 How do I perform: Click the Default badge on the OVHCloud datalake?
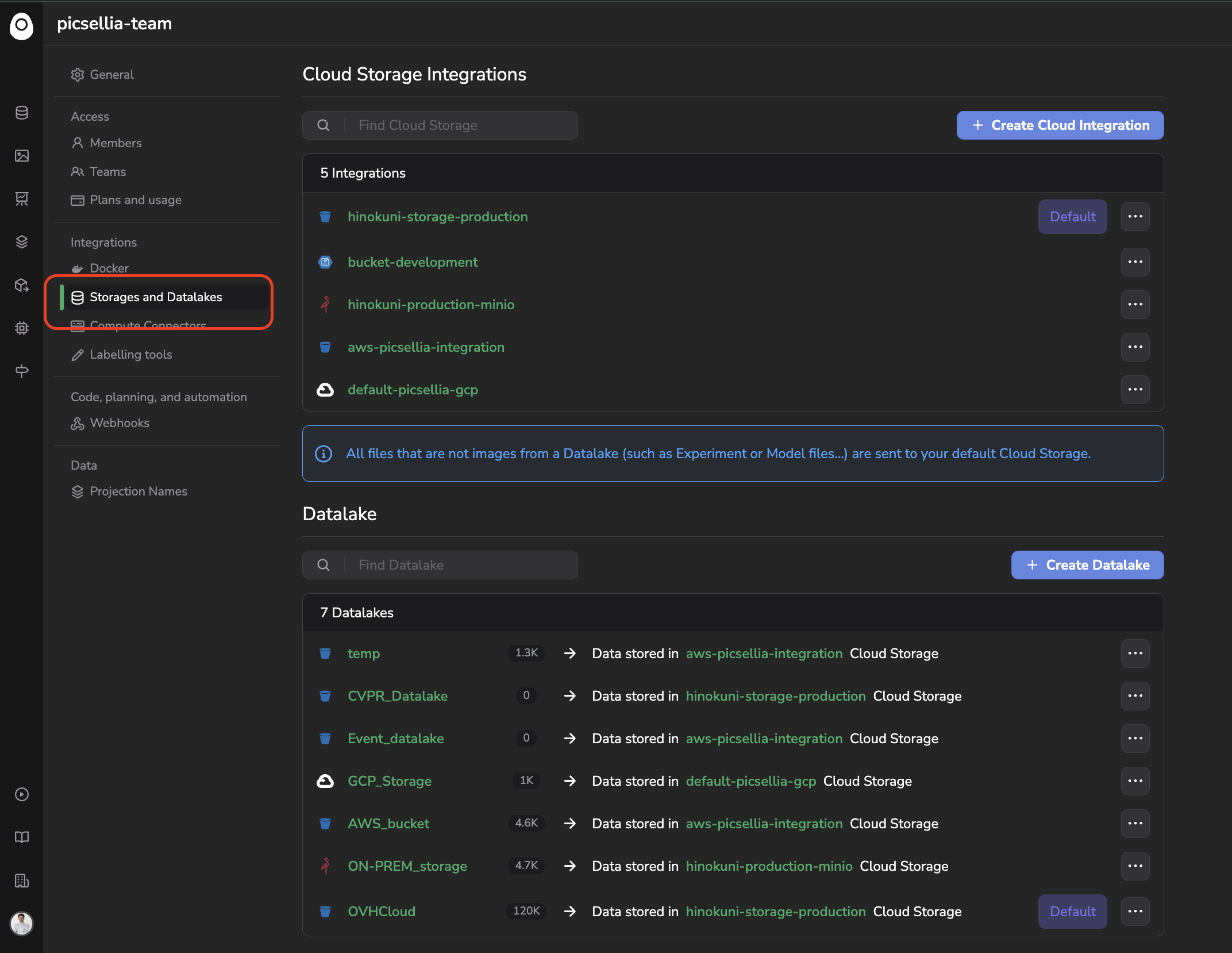click(x=1073, y=912)
